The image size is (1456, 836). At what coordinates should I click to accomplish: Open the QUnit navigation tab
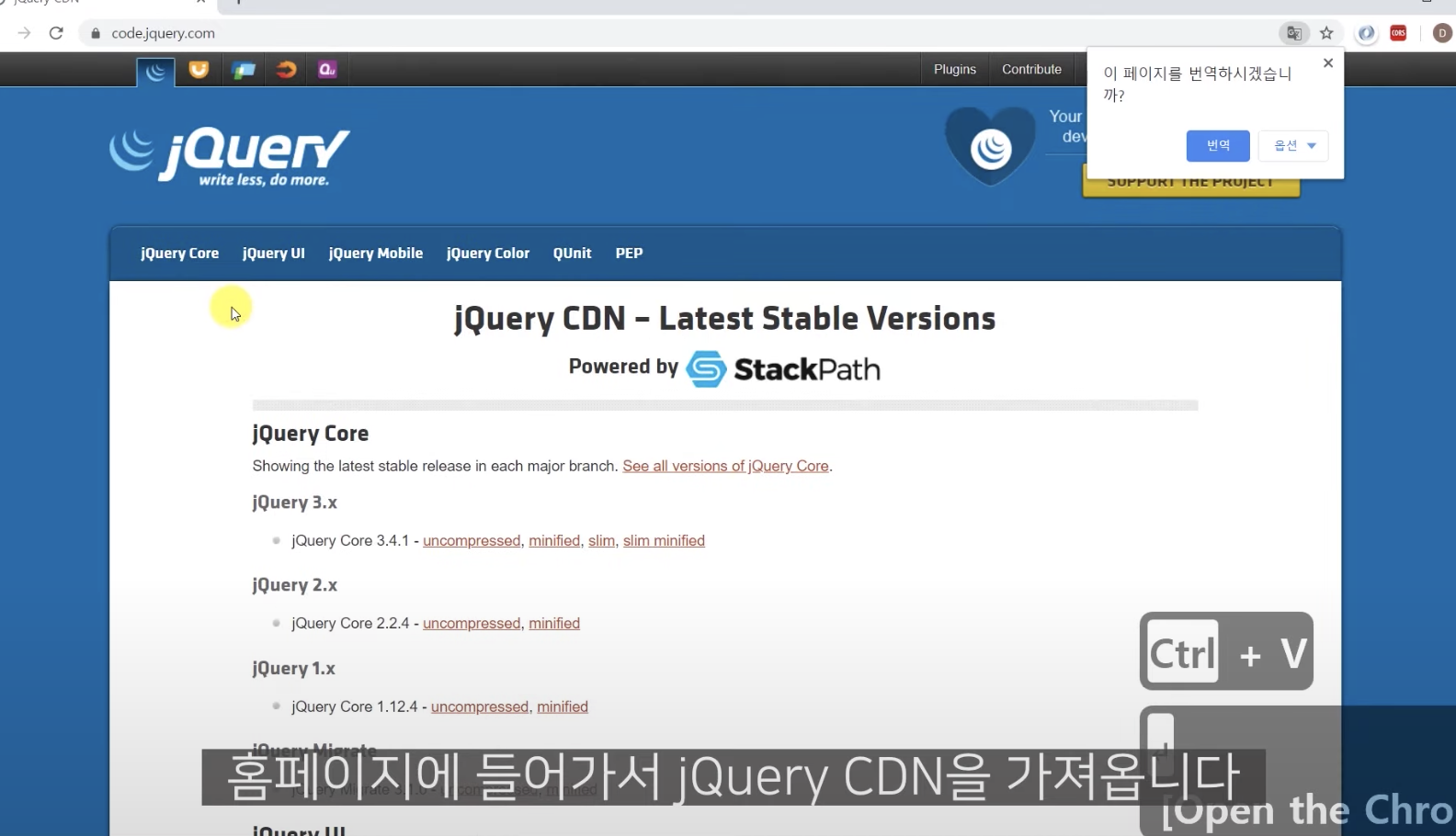pos(573,254)
